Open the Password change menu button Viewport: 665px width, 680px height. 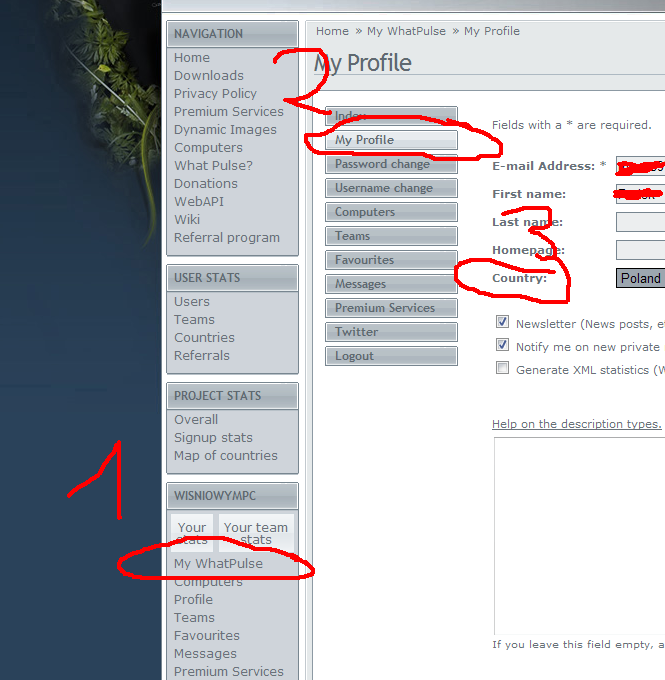pyautogui.click(x=391, y=164)
